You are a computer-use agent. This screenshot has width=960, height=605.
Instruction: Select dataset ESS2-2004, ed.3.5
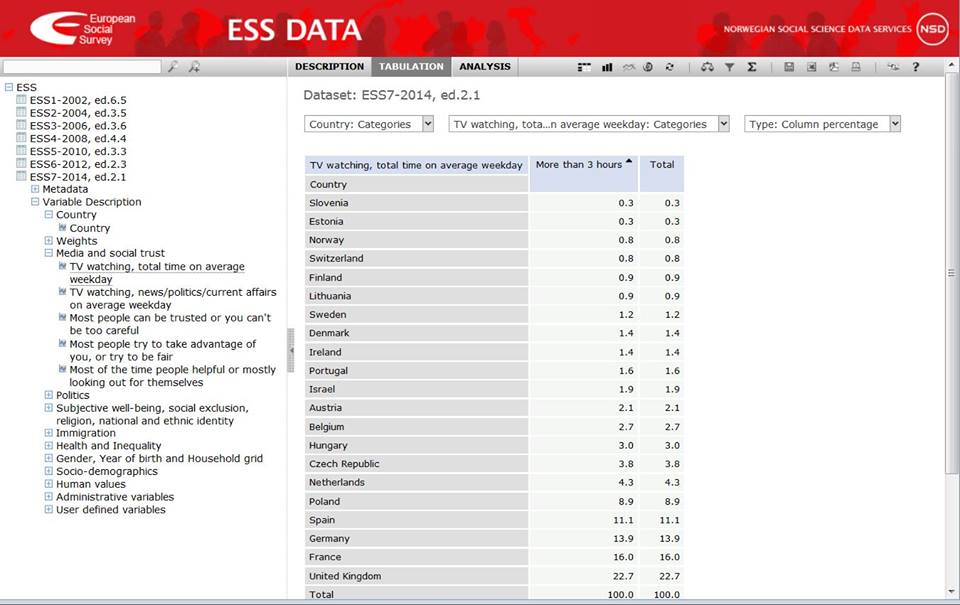(78, 113)
